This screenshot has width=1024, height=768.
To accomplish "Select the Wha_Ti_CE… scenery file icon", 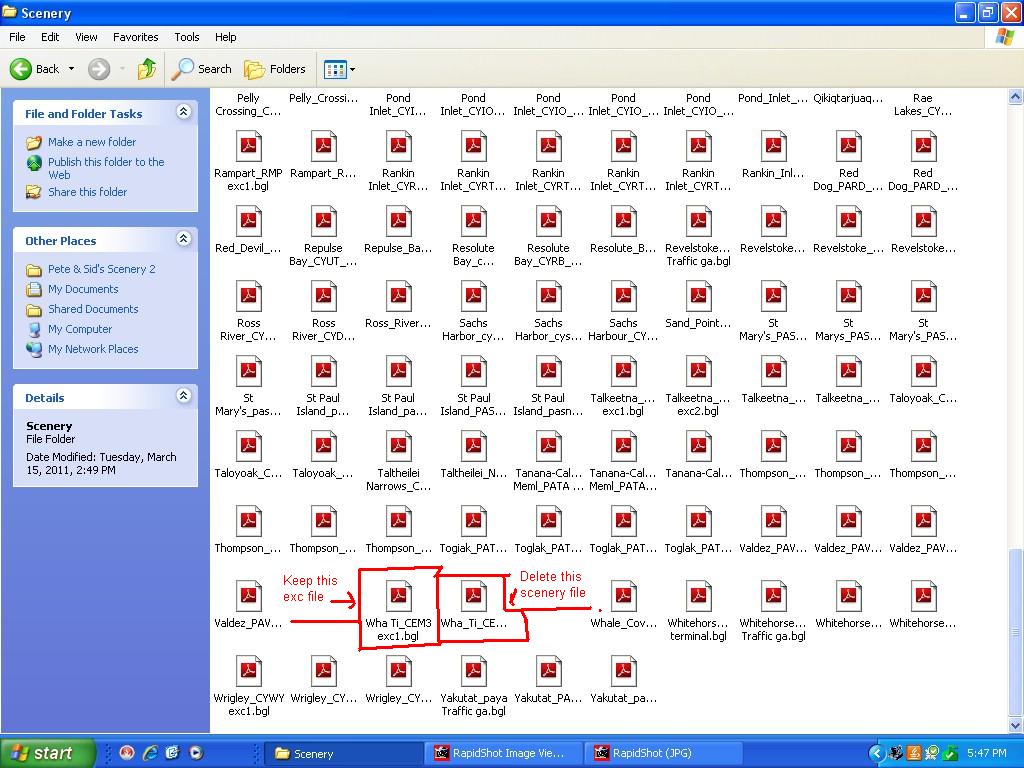I will pos(473,596).
